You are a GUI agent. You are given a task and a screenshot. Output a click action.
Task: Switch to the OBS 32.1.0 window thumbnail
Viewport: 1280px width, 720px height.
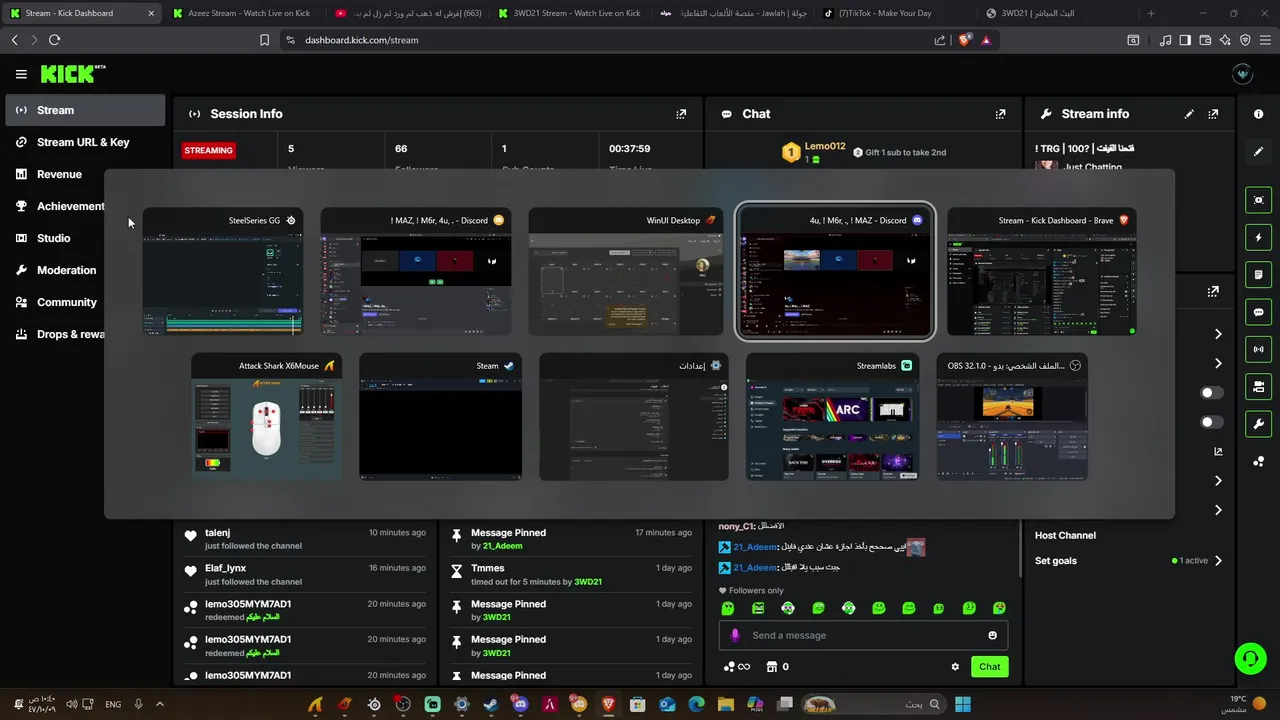pos(1012,417)
